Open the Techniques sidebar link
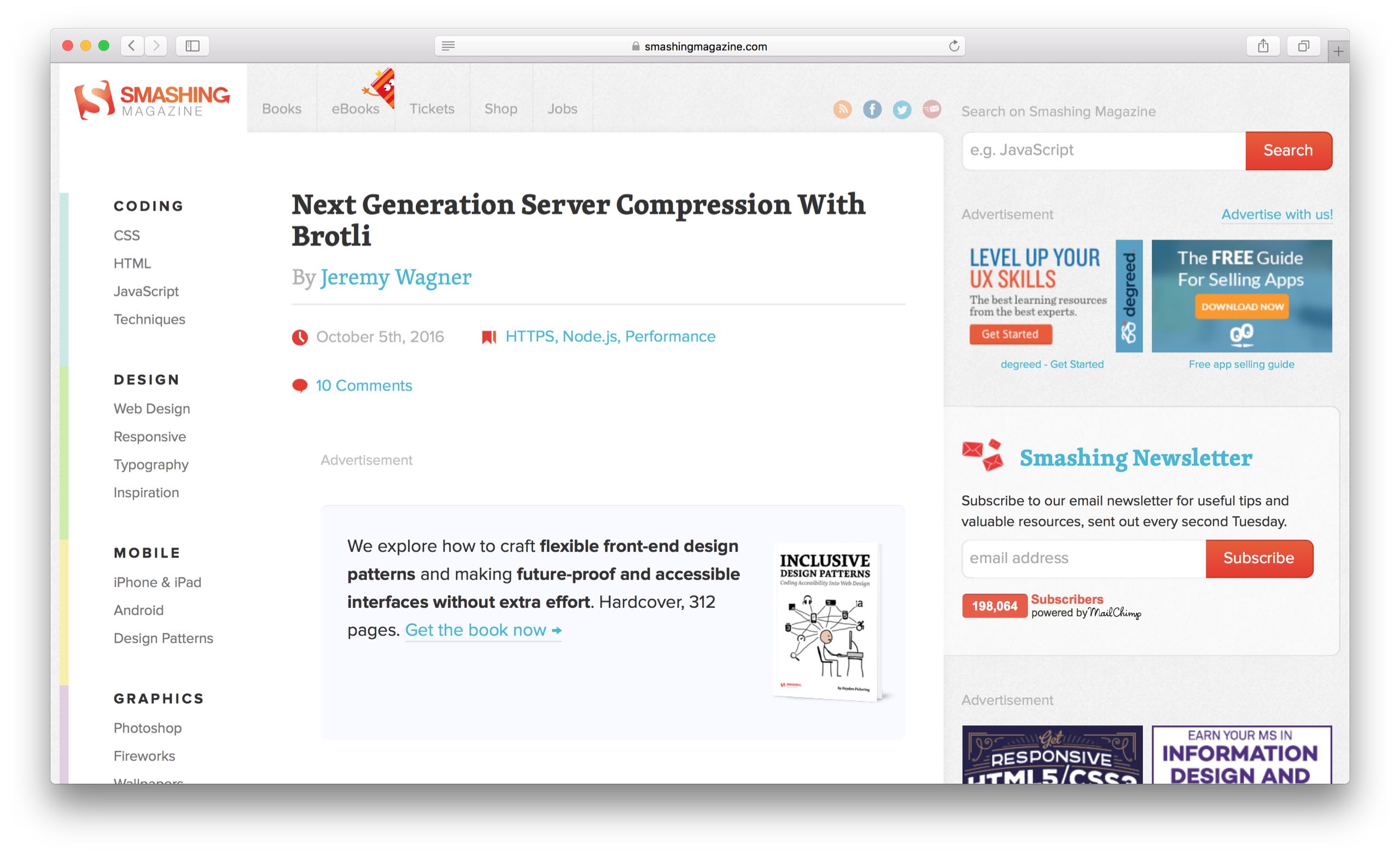Screen dimensions: 1400x856 149,319
